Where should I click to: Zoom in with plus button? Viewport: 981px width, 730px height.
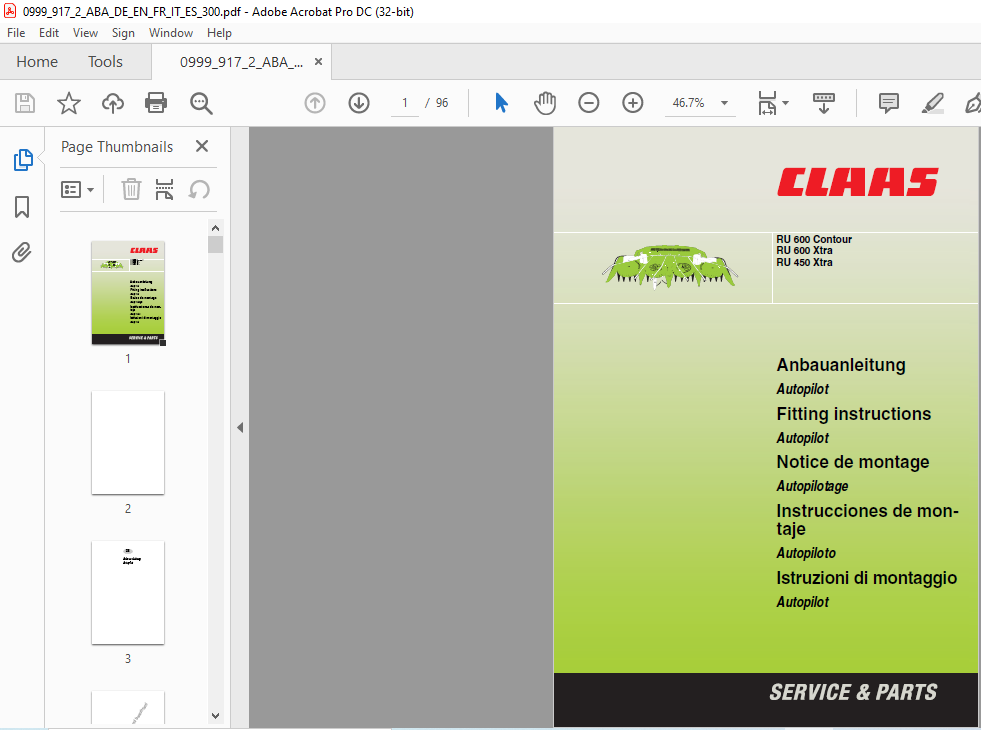pyautogui.click(x=633, y=103)
